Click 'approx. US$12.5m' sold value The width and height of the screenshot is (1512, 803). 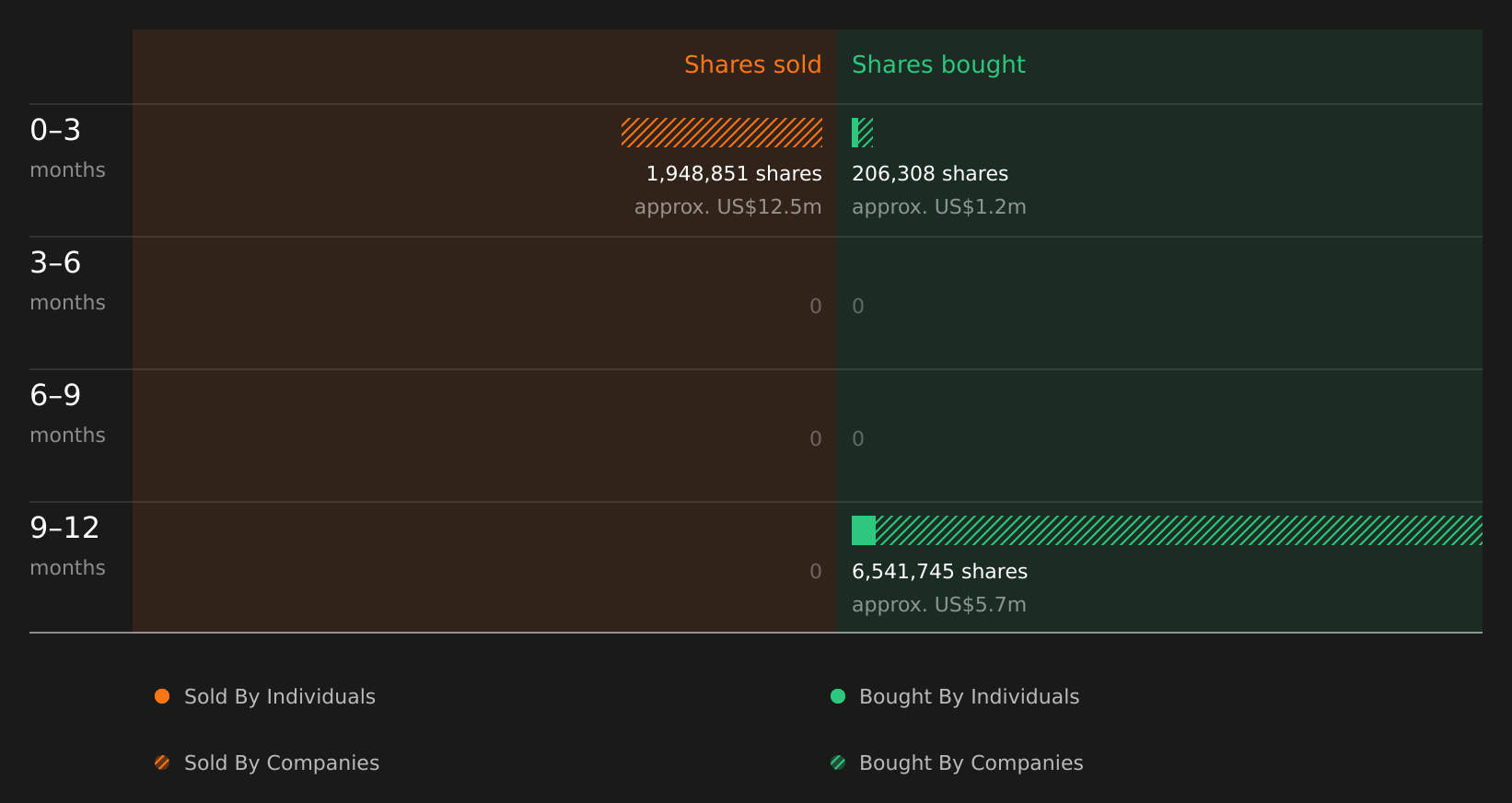727,206
